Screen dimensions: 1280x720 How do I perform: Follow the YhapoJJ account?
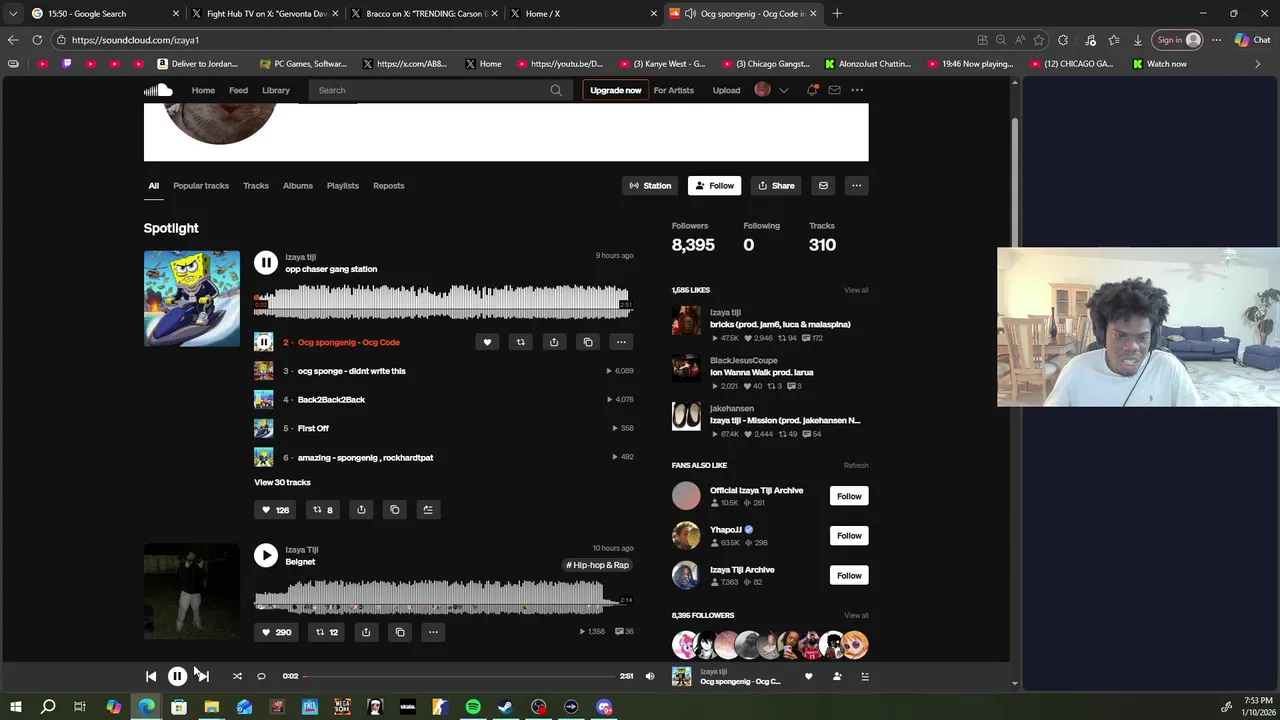(849, 536)
